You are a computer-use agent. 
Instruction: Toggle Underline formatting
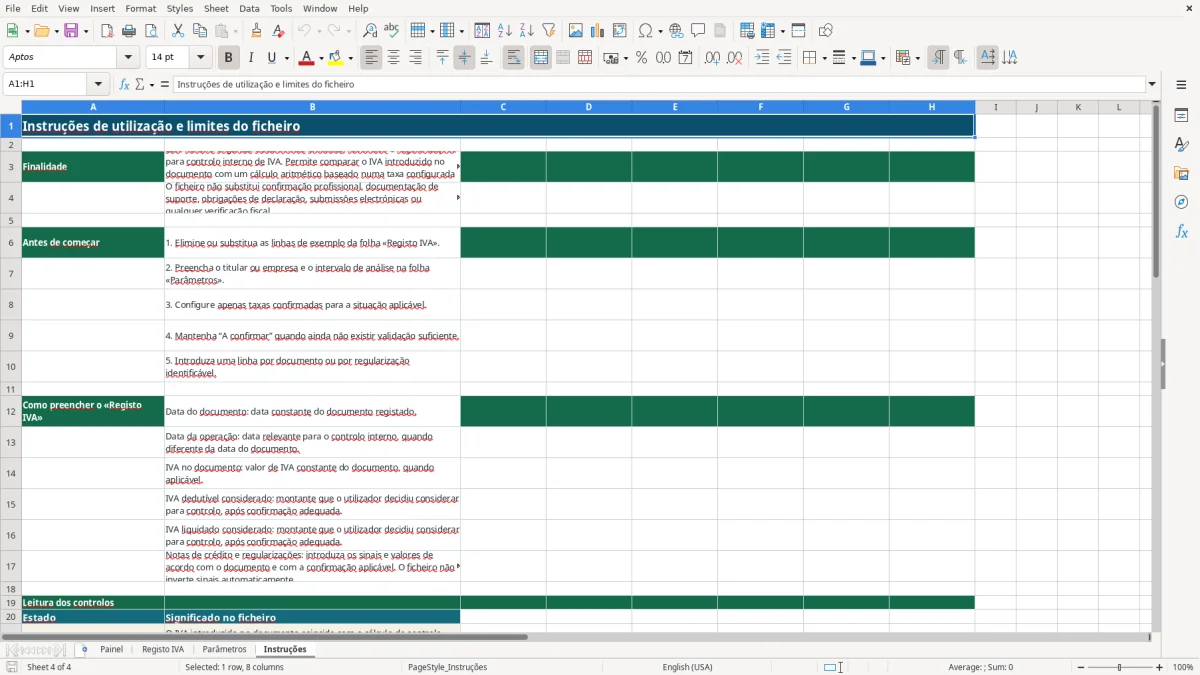[x=271, y=58]
